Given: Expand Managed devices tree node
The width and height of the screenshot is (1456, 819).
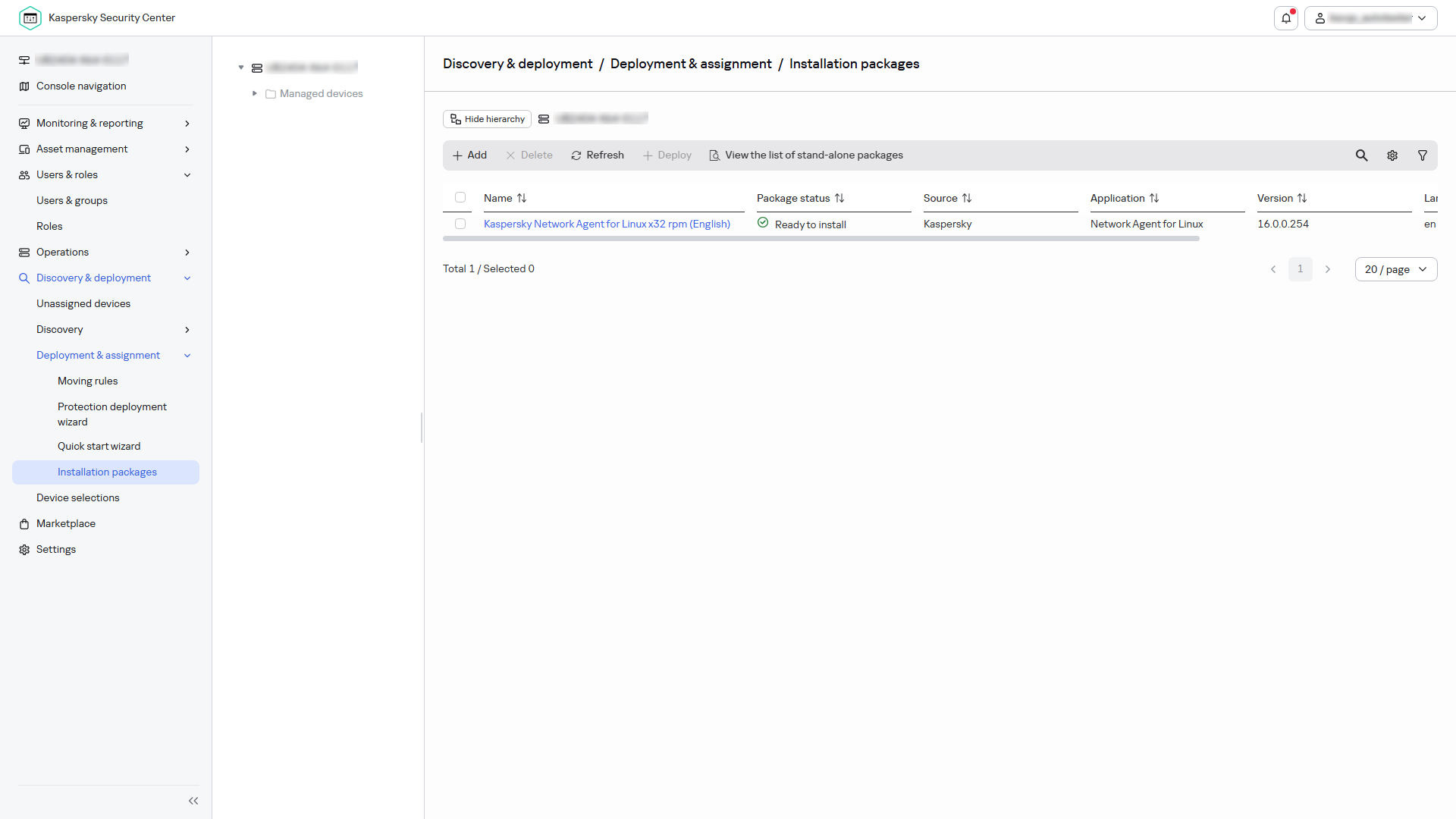Looking at the screenshot, I should [255, 93].
